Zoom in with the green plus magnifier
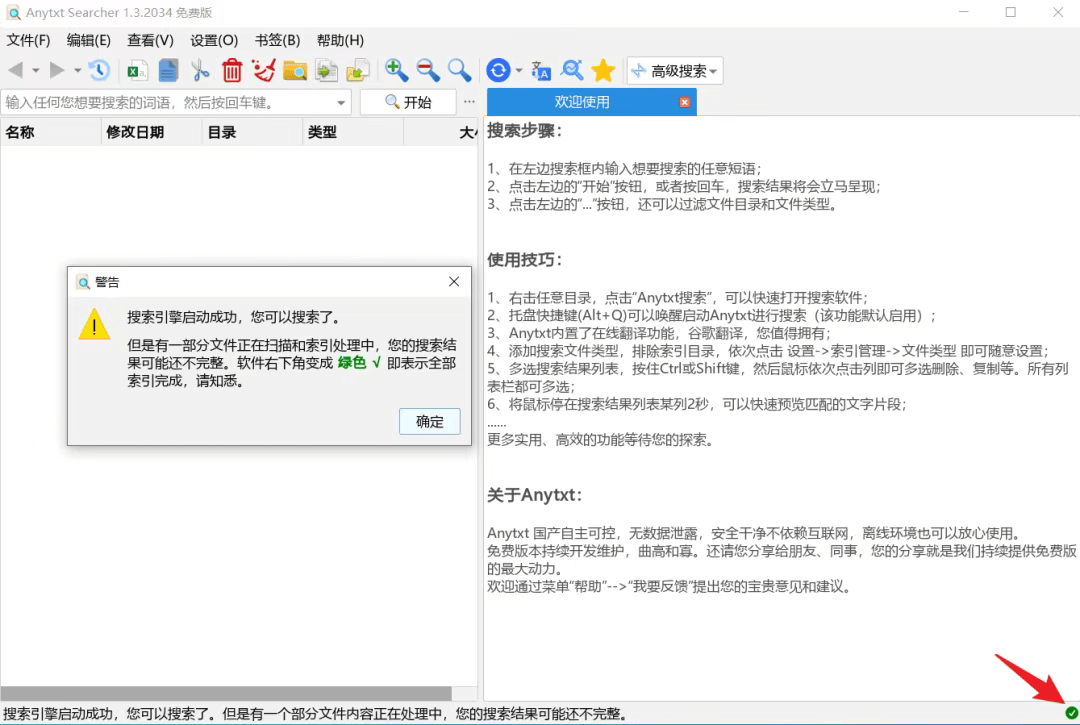Screen dimensions: 1080x725 (396, 70)
